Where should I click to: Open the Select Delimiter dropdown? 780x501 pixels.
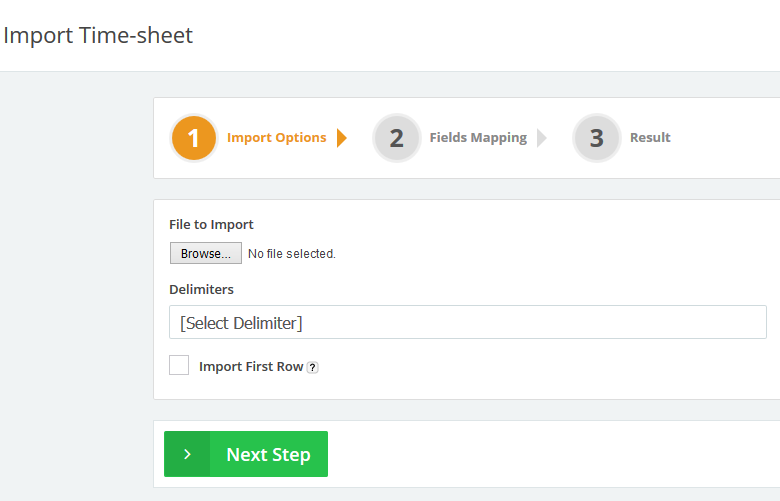click(x=467, y=323)
